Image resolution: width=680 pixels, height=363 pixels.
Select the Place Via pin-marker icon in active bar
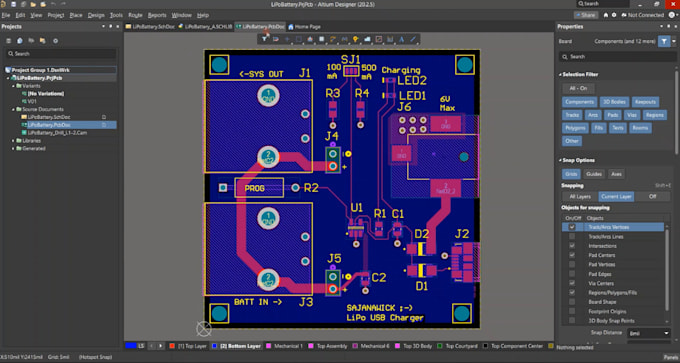356,39
